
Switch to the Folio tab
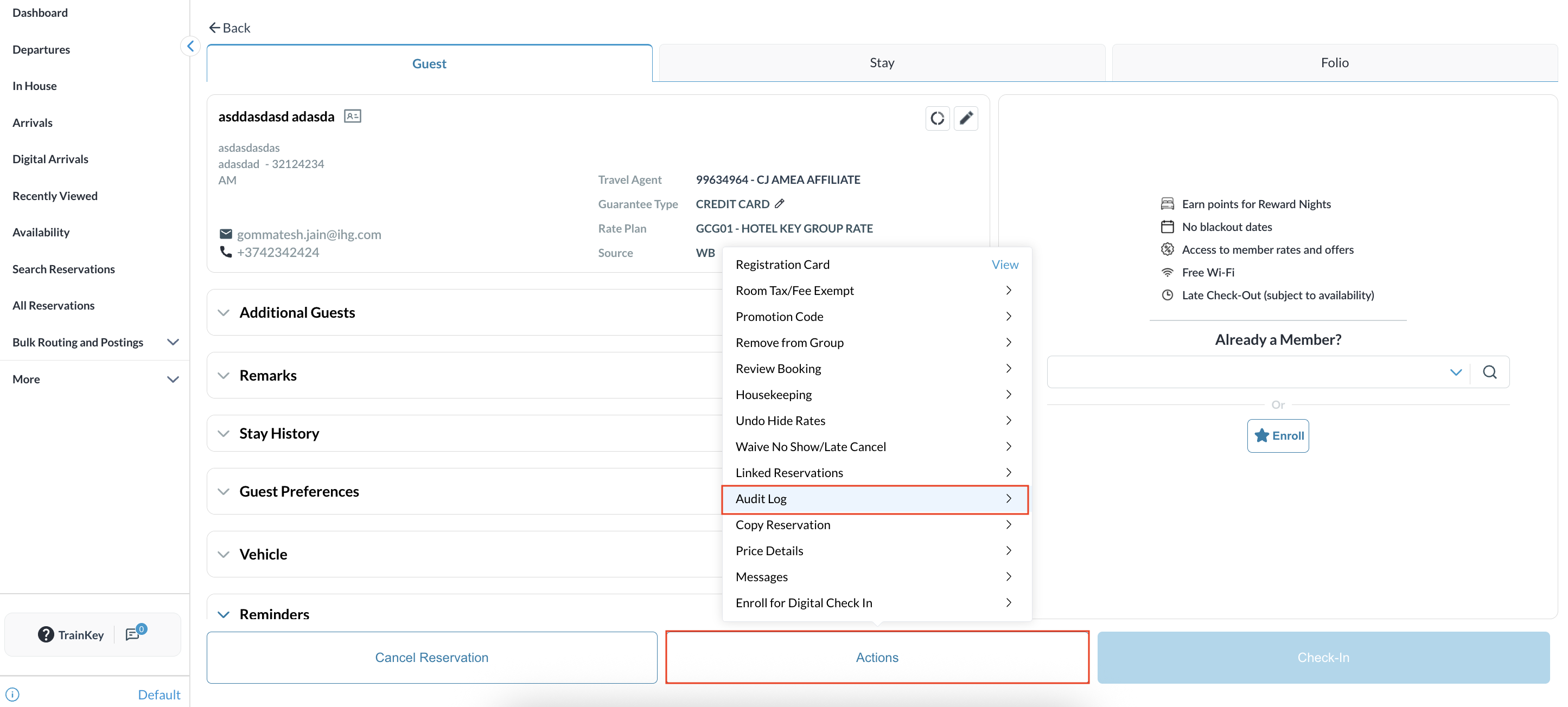coord(1334,63)
